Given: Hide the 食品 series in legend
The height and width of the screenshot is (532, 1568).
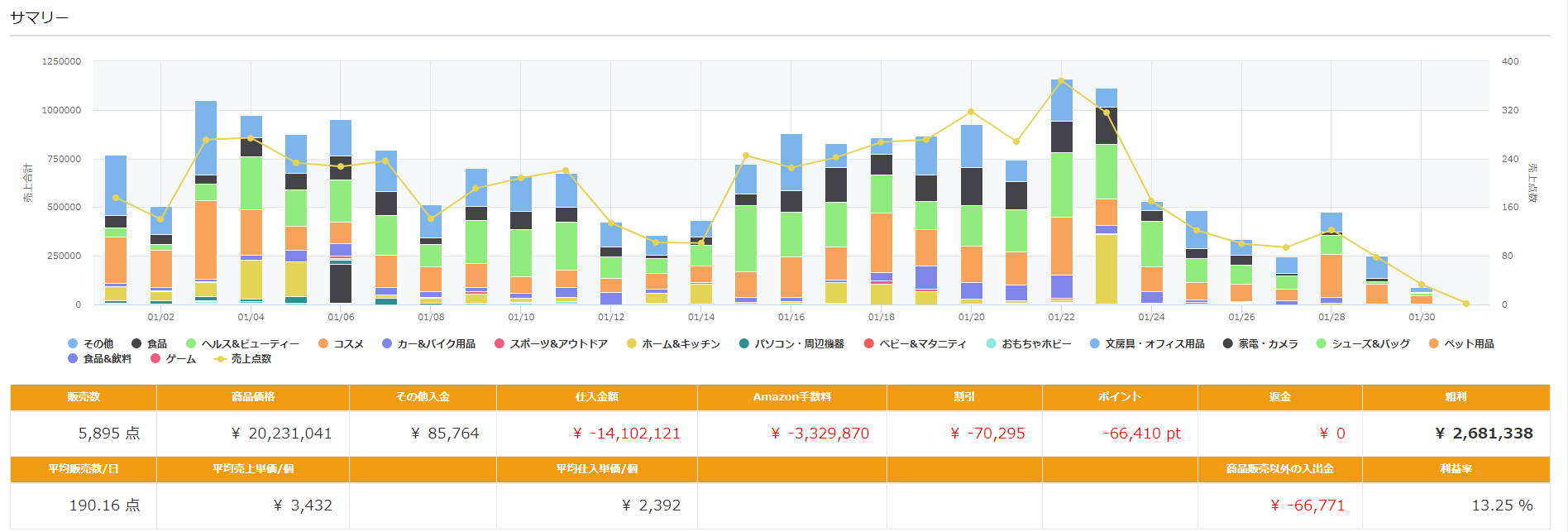Looking at the screenshot, I should point(149,343).
